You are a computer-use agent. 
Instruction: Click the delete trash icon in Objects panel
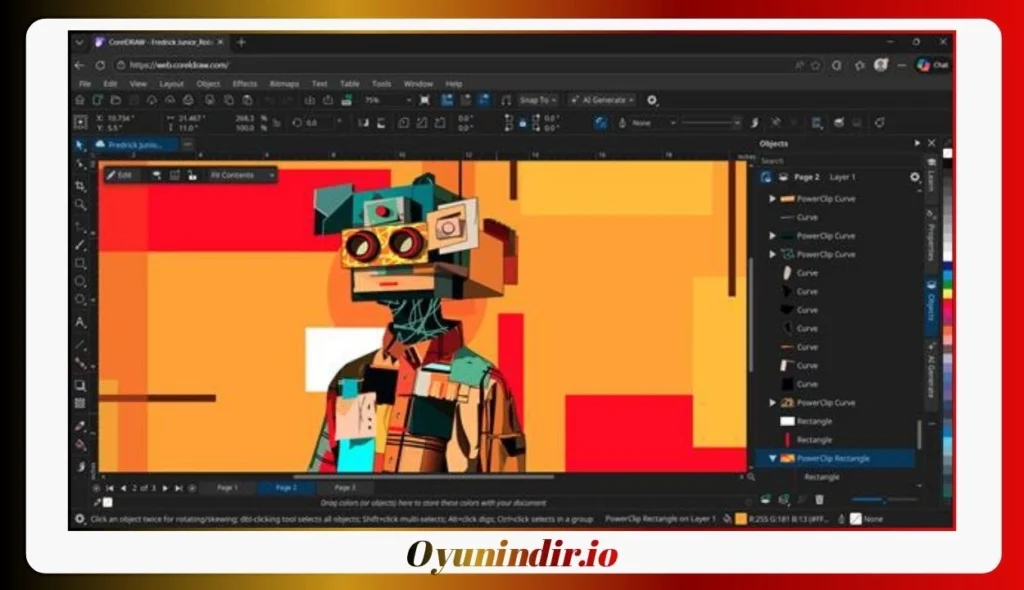tap(819, 500)
